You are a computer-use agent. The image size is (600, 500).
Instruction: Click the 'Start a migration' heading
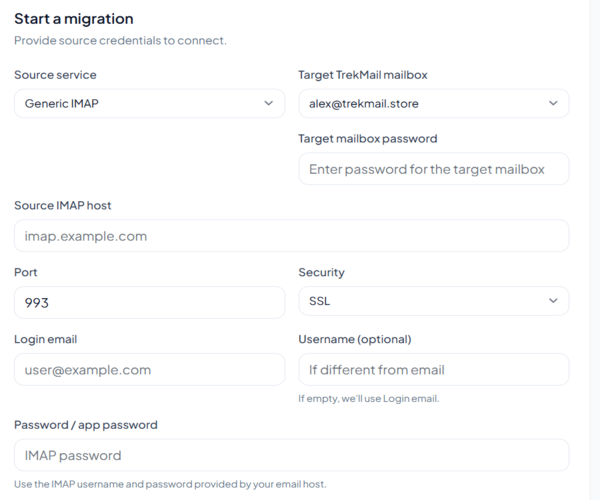coord(73,19)
